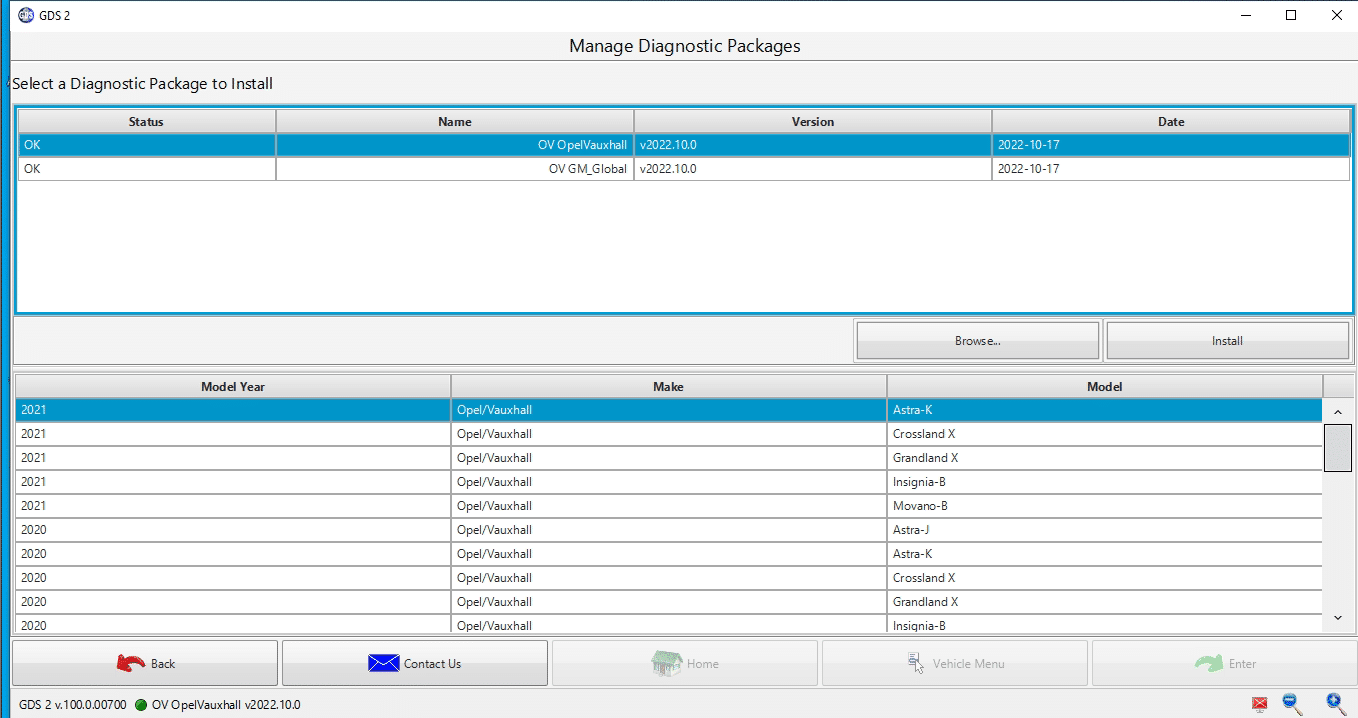
Task: Click the red disconnected monitor status icon
Action: point(1259,704)
